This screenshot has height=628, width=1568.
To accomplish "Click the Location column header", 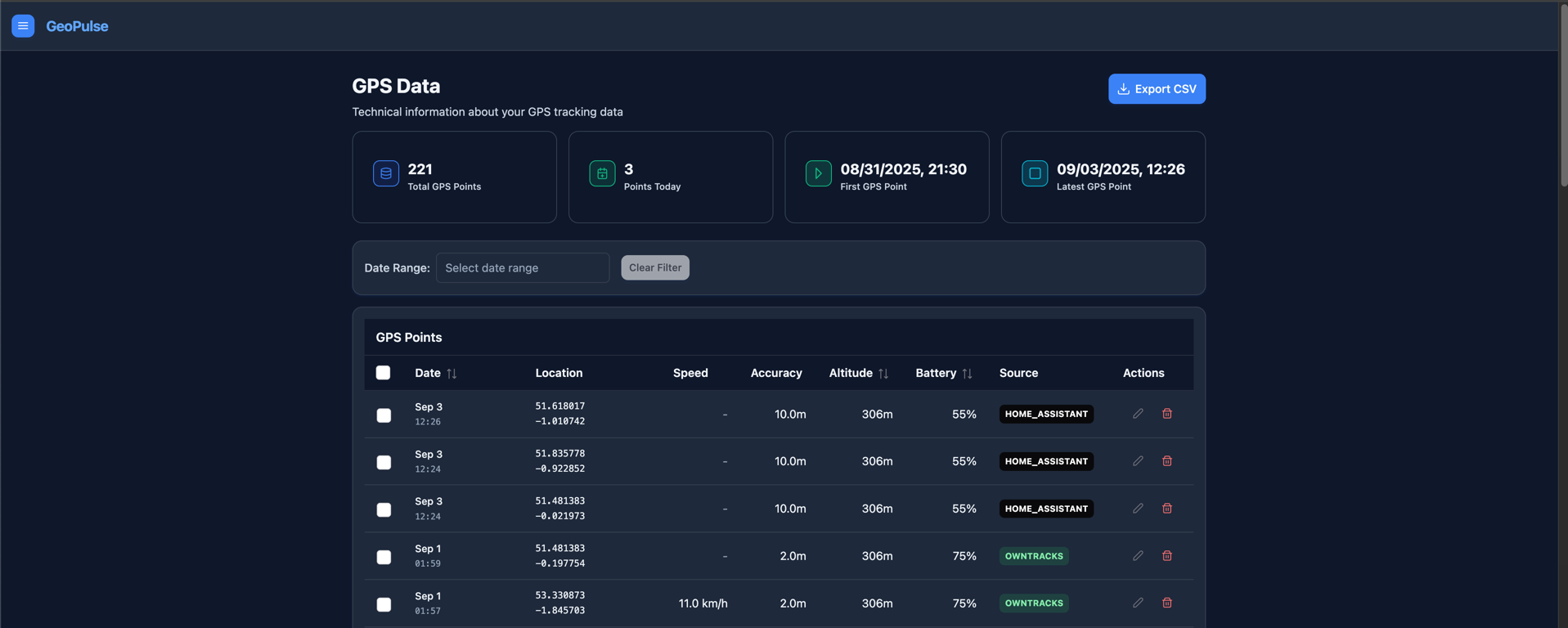I will tap(559, 373).
